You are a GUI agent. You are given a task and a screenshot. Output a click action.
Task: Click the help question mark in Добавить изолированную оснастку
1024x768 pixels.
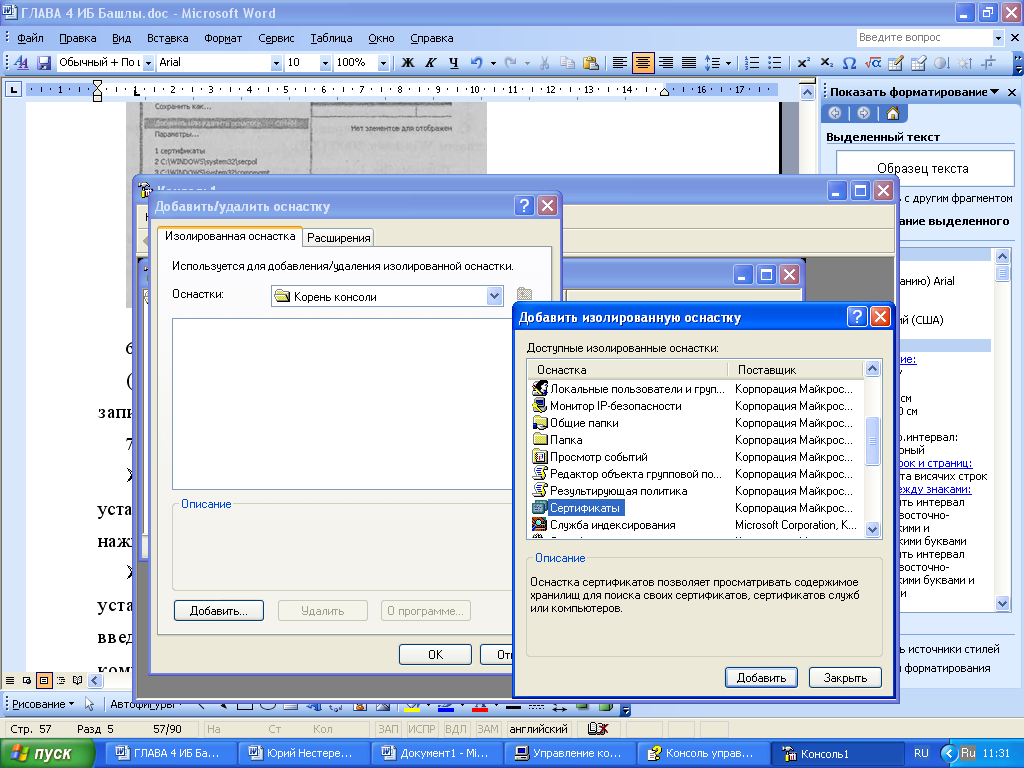pyautogui.click(x=857, y=317)
